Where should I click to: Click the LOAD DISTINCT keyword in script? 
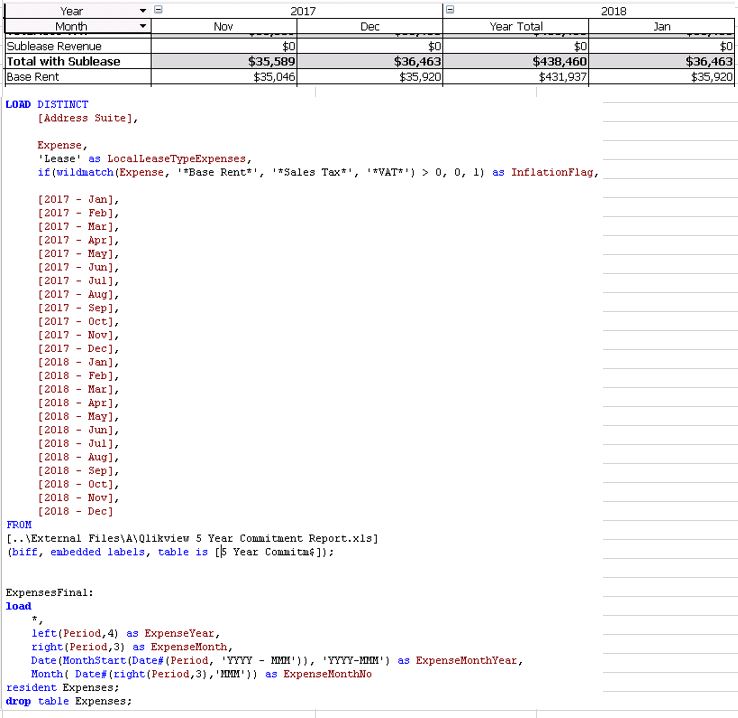47,104
